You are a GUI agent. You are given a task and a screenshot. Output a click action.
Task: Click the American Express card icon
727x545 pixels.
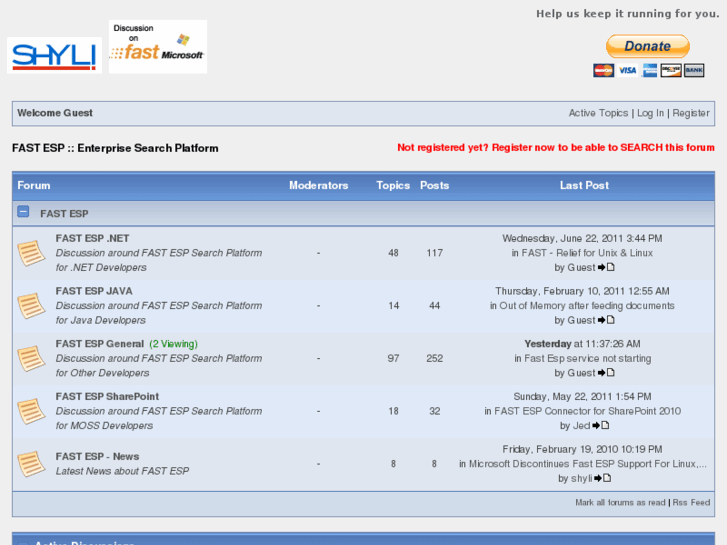pyautogui.click(x=650, y=71)
